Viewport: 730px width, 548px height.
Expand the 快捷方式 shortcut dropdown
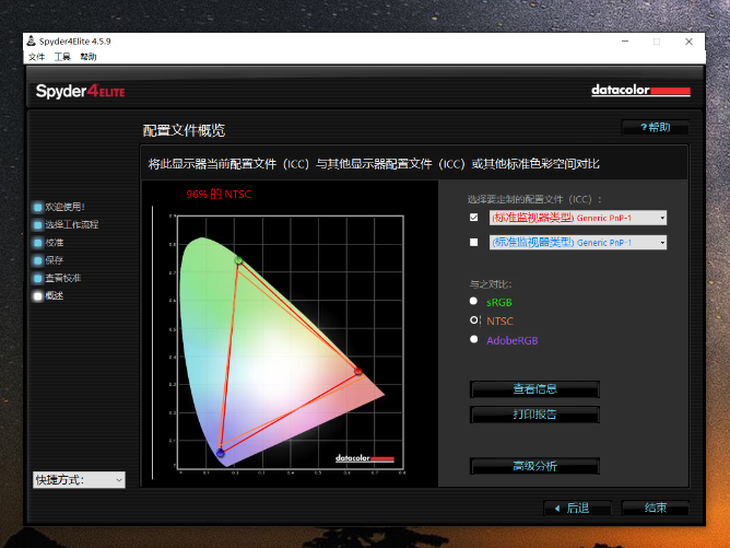119,480
